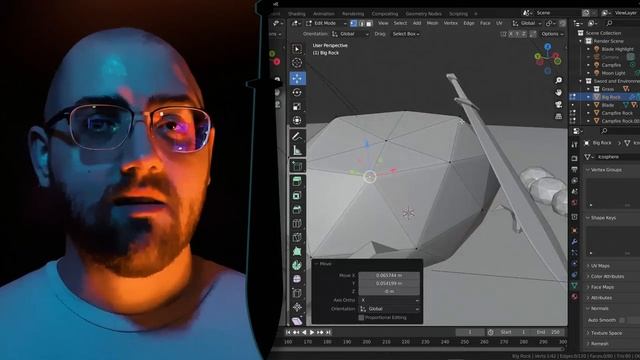Enable vertex select mode

pyautogui.click(x=353, y=24)
